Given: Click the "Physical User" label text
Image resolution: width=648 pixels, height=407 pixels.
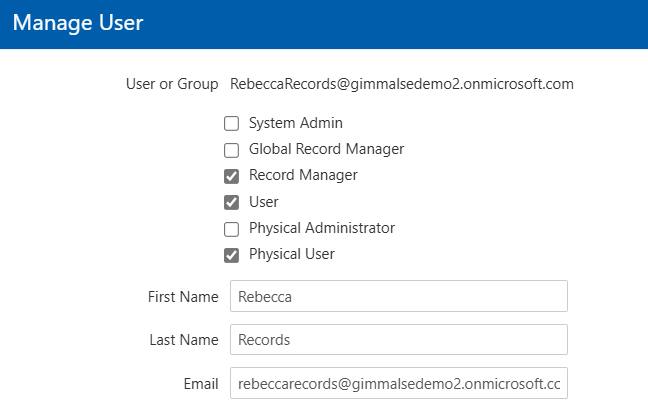Looking at the screenshot, I should 291,254.
